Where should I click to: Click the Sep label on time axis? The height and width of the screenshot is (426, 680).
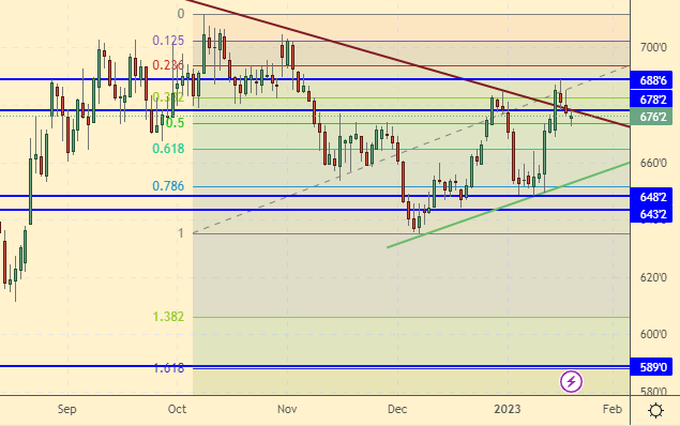click(67, 409)
